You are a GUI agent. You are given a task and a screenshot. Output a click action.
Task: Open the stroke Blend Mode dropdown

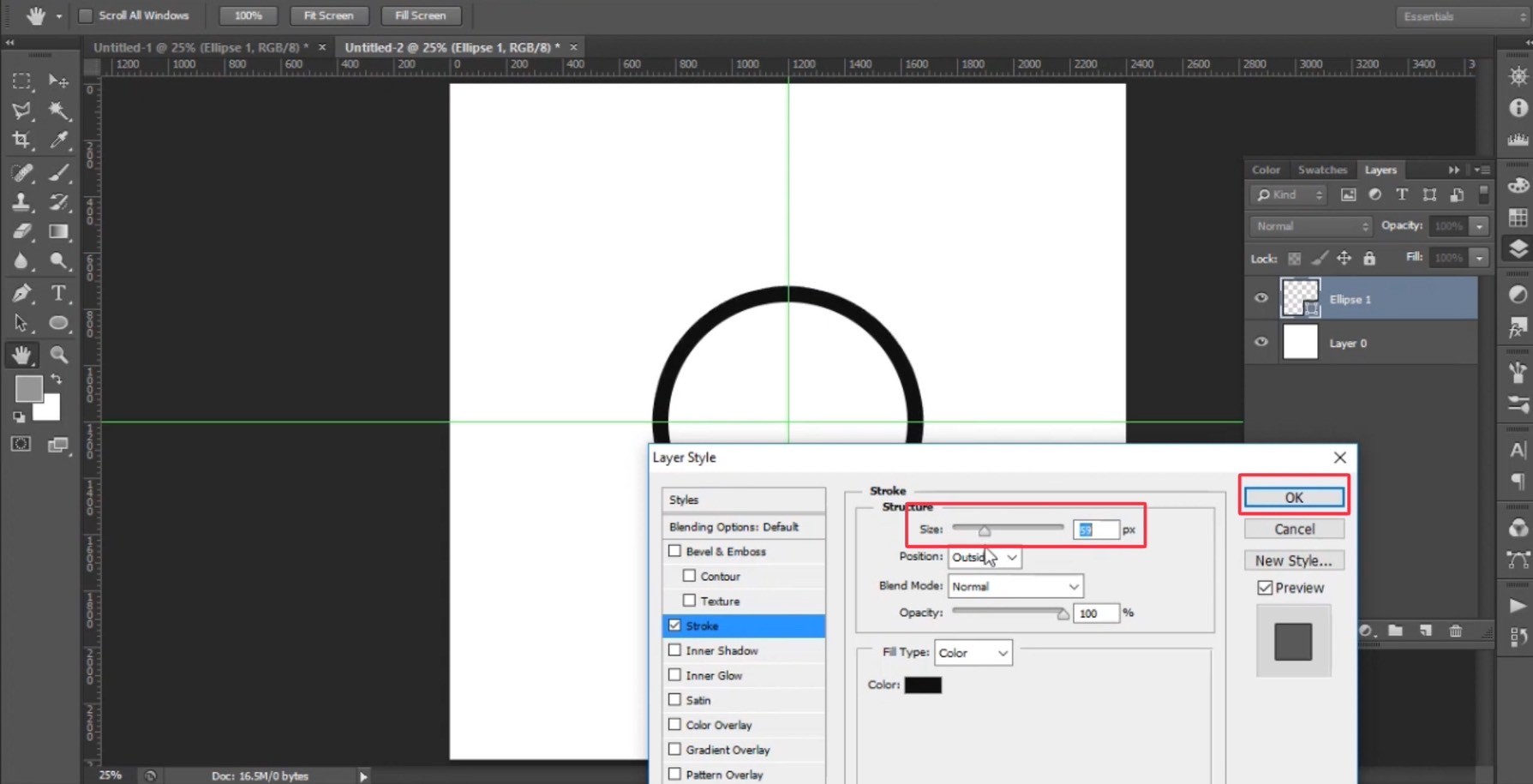click(x=1015, y=586)
